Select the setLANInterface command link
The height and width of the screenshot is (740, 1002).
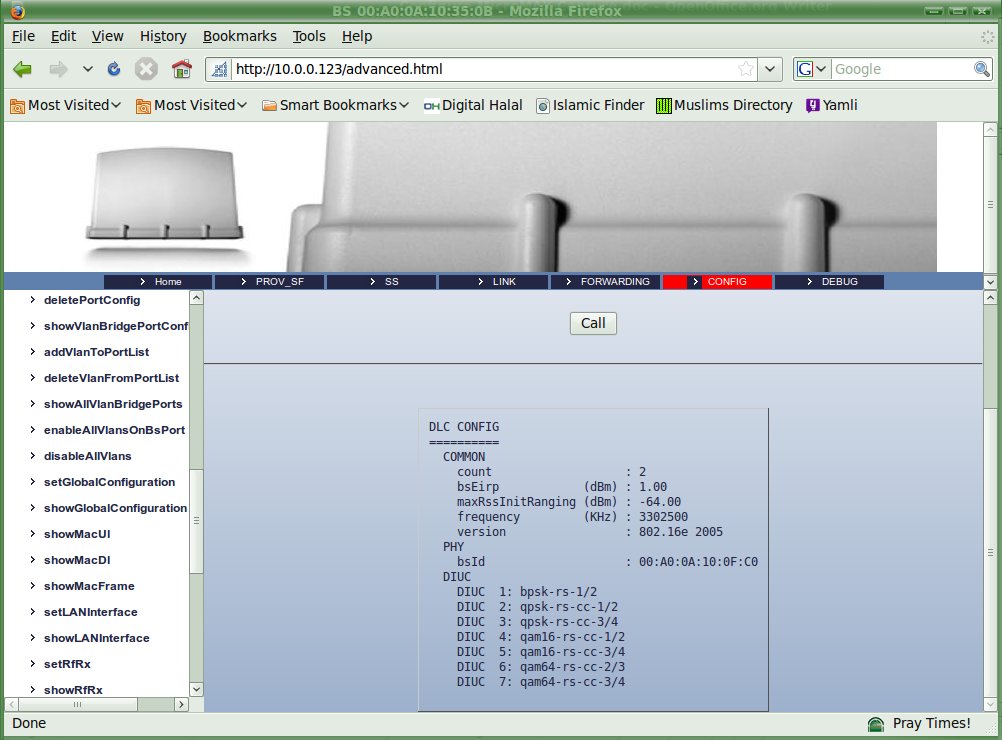click(x=90, y=612)
